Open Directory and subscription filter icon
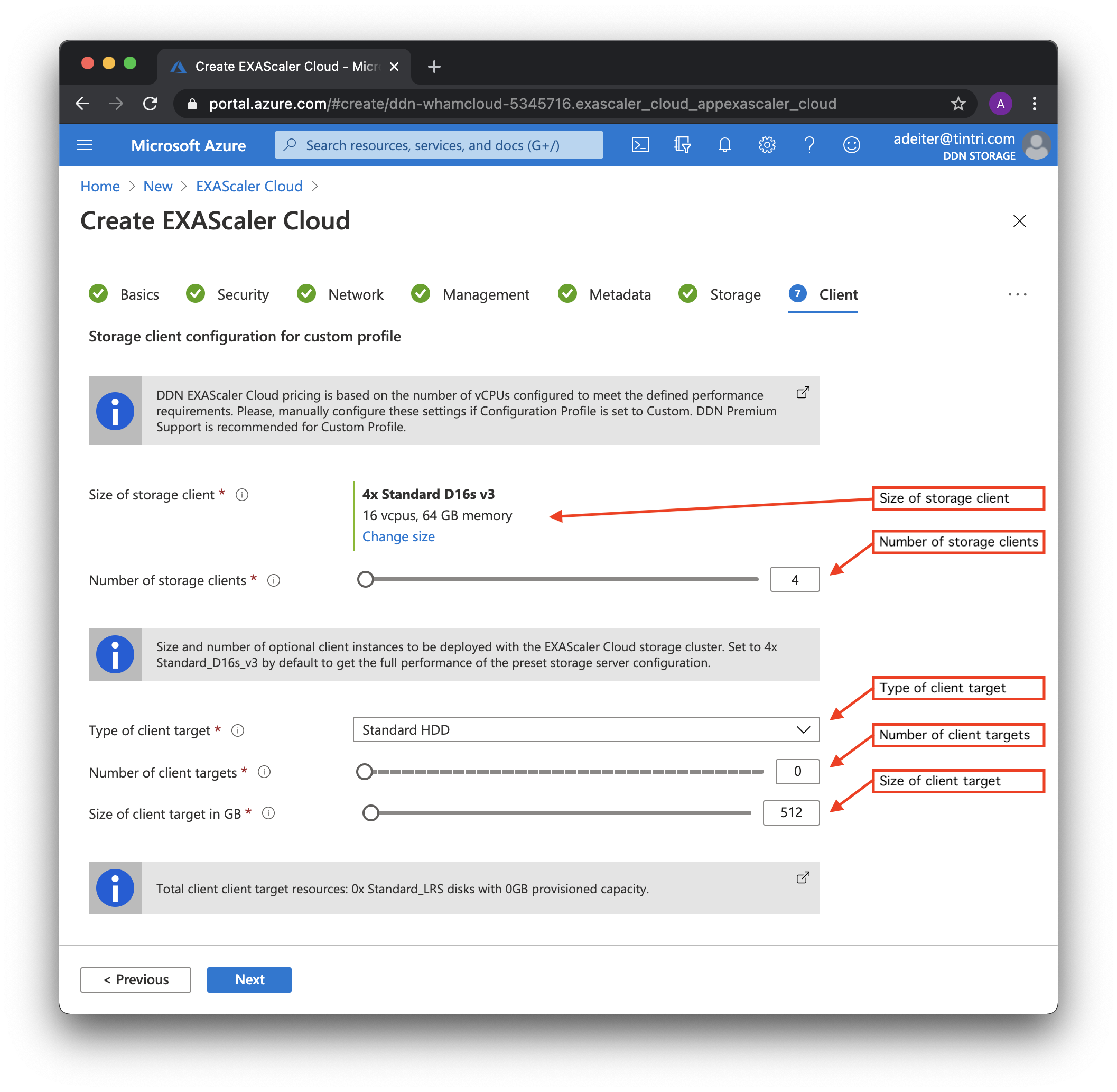 [x=682, y=145]
